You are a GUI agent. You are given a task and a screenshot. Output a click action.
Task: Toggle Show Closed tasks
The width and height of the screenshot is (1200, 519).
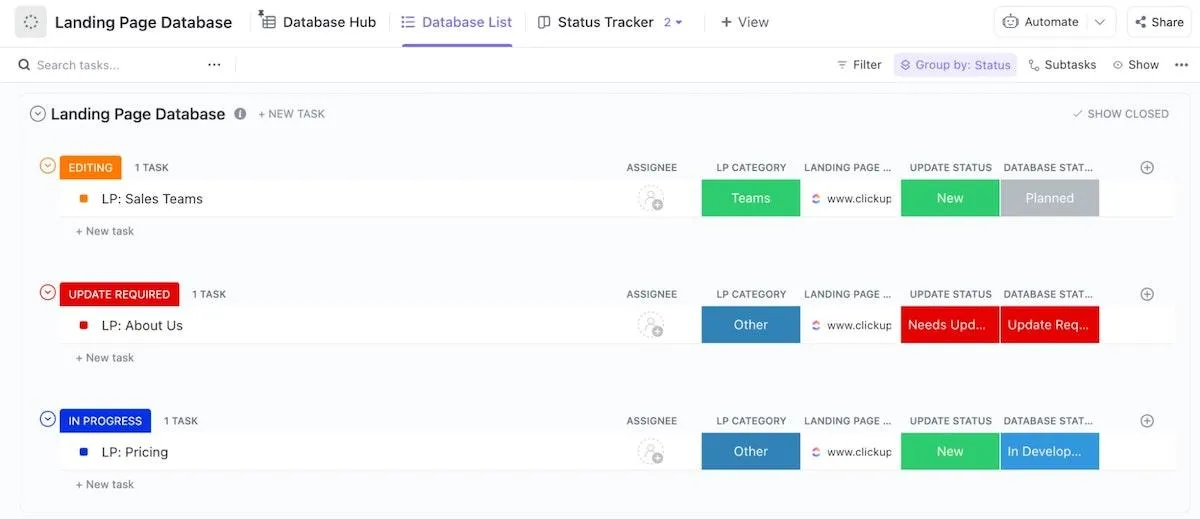(1120, 114)
